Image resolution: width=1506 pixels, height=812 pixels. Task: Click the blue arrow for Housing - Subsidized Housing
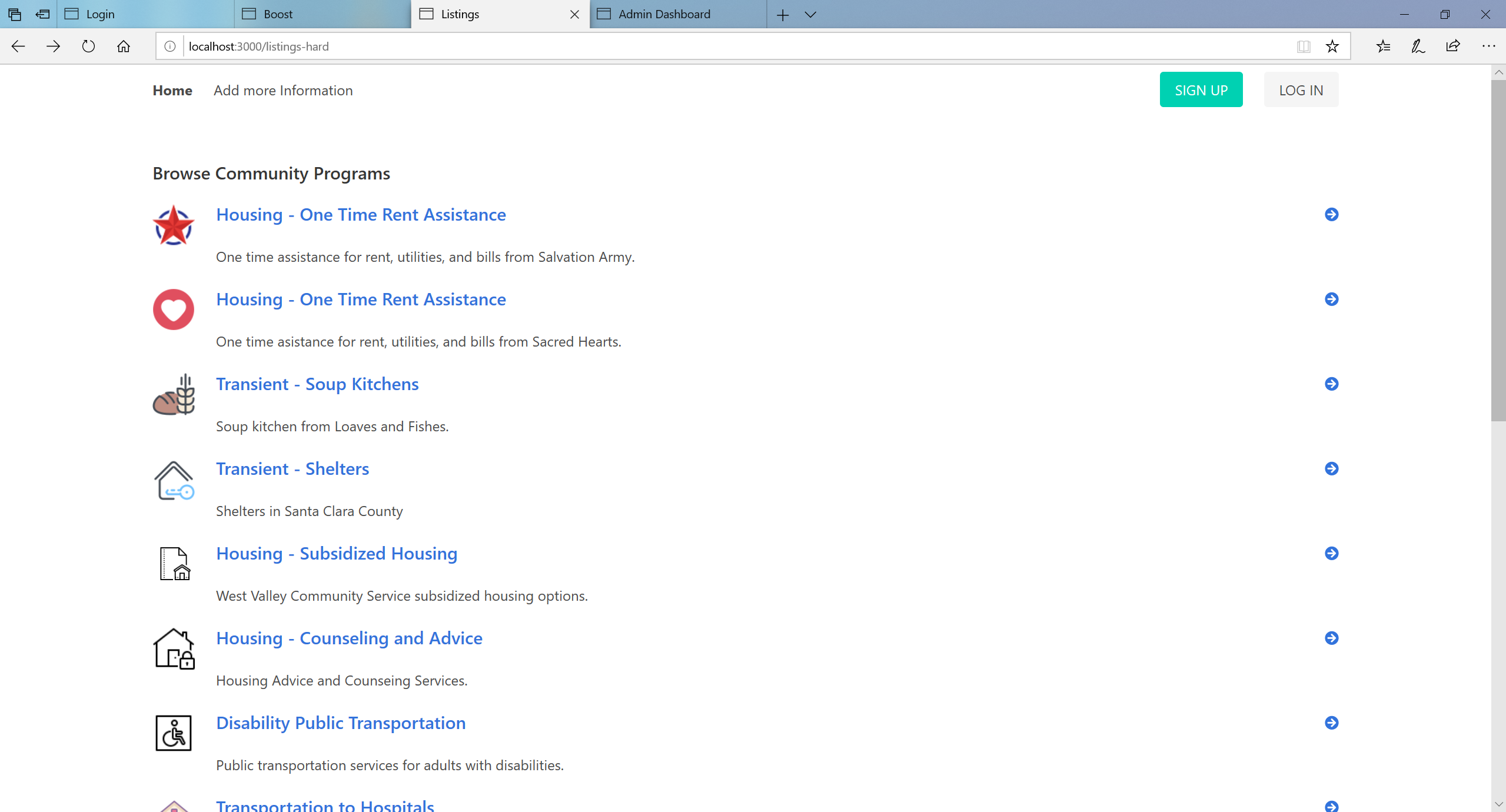tap(1331, 553)
